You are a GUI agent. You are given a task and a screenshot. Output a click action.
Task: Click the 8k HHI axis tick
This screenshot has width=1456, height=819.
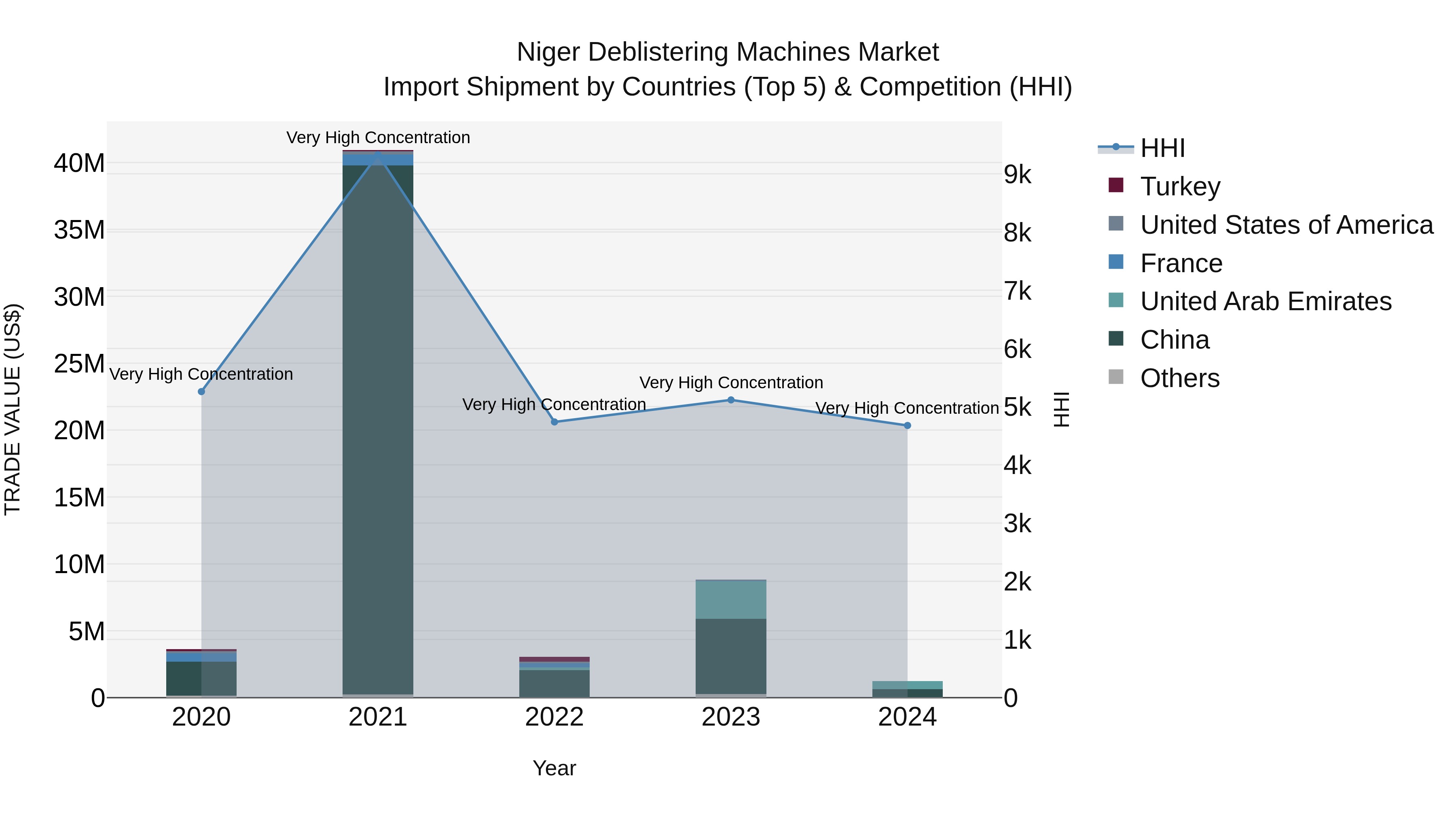coord(1018,233)
